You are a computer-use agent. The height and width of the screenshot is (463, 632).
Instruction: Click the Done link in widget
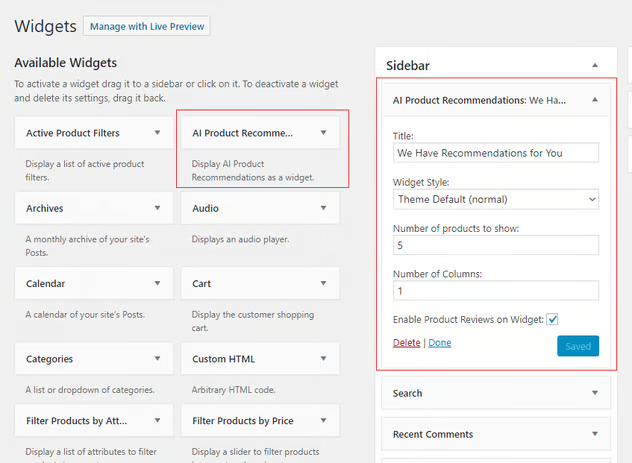pos(440,343)
